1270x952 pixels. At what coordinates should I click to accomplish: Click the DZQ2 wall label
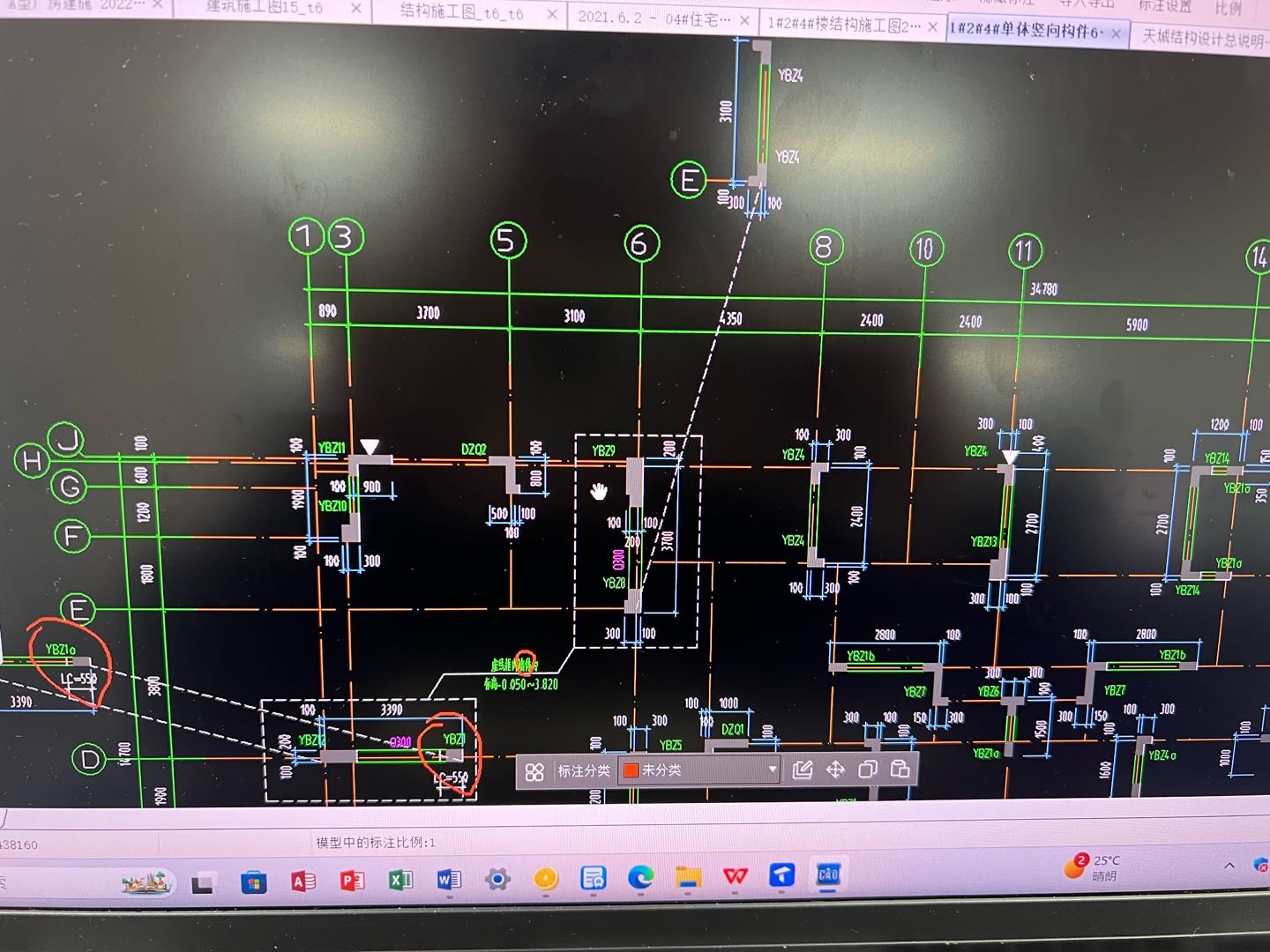[474, 450]
